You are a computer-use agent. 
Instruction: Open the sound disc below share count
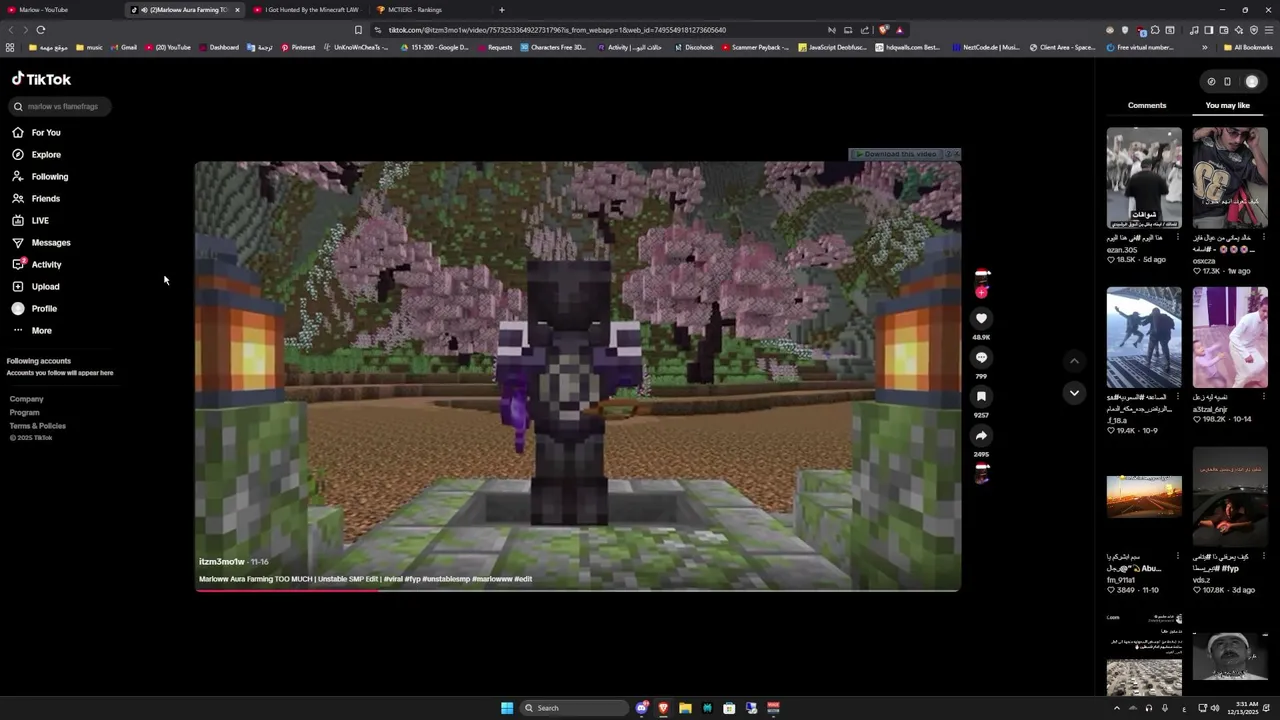pyautogui.click(x=981, y=475)
